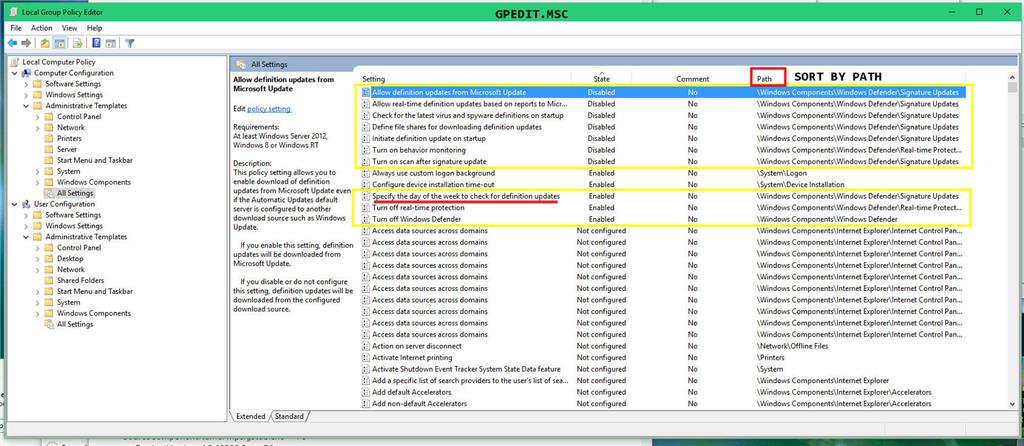
Task: Click the Up one level folder icon
Action: tap(45, 43)
